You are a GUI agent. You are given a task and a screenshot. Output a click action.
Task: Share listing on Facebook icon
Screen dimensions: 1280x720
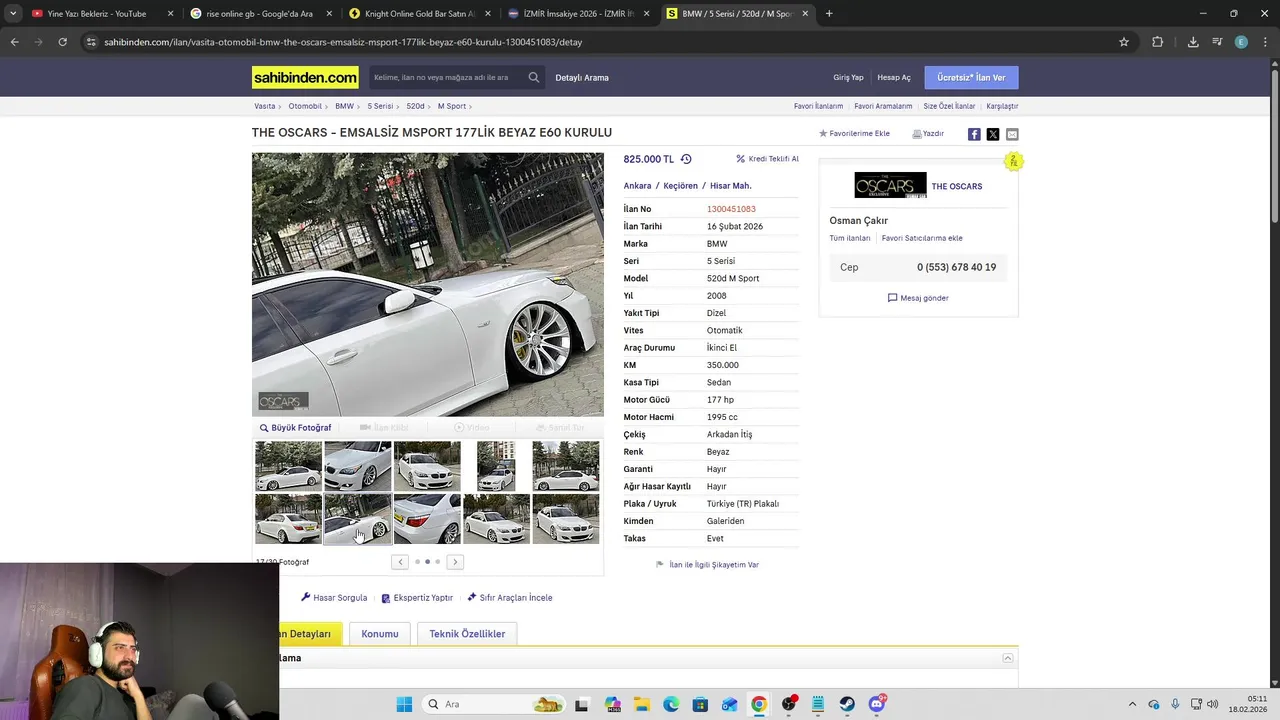(x=974, y=134)
